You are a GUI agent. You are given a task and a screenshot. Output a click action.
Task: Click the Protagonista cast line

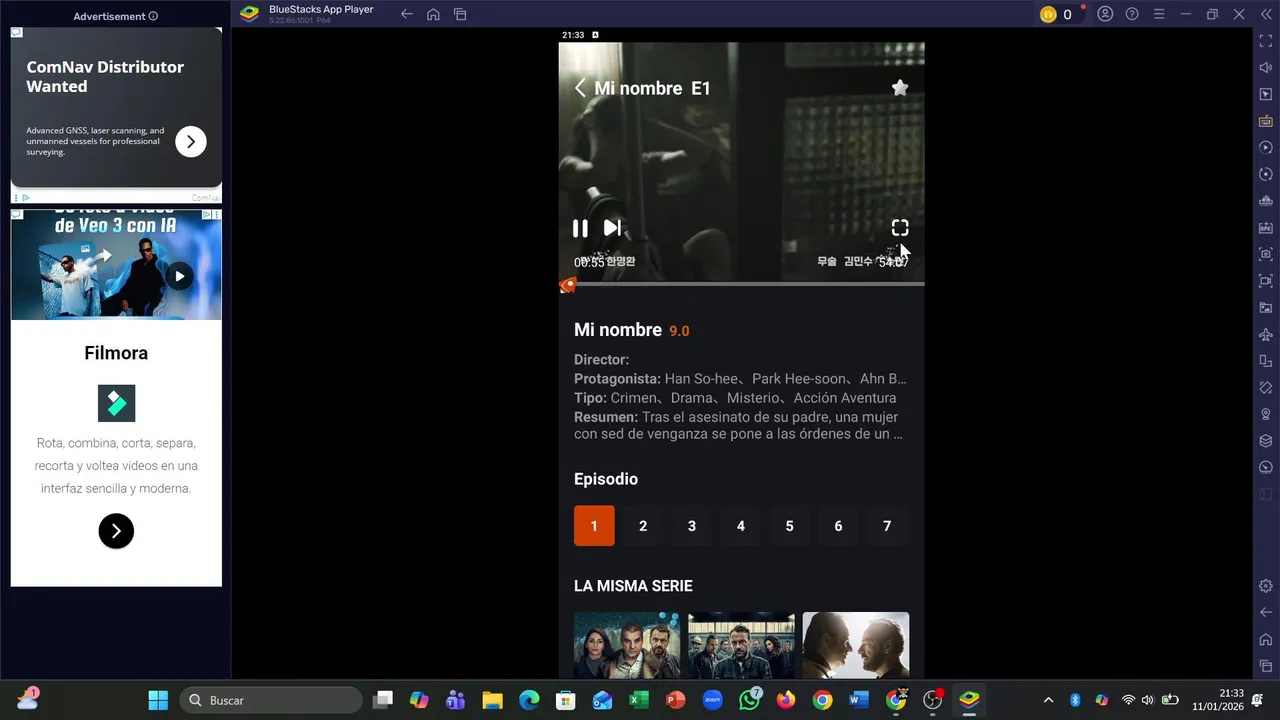[x=740, y=379]
